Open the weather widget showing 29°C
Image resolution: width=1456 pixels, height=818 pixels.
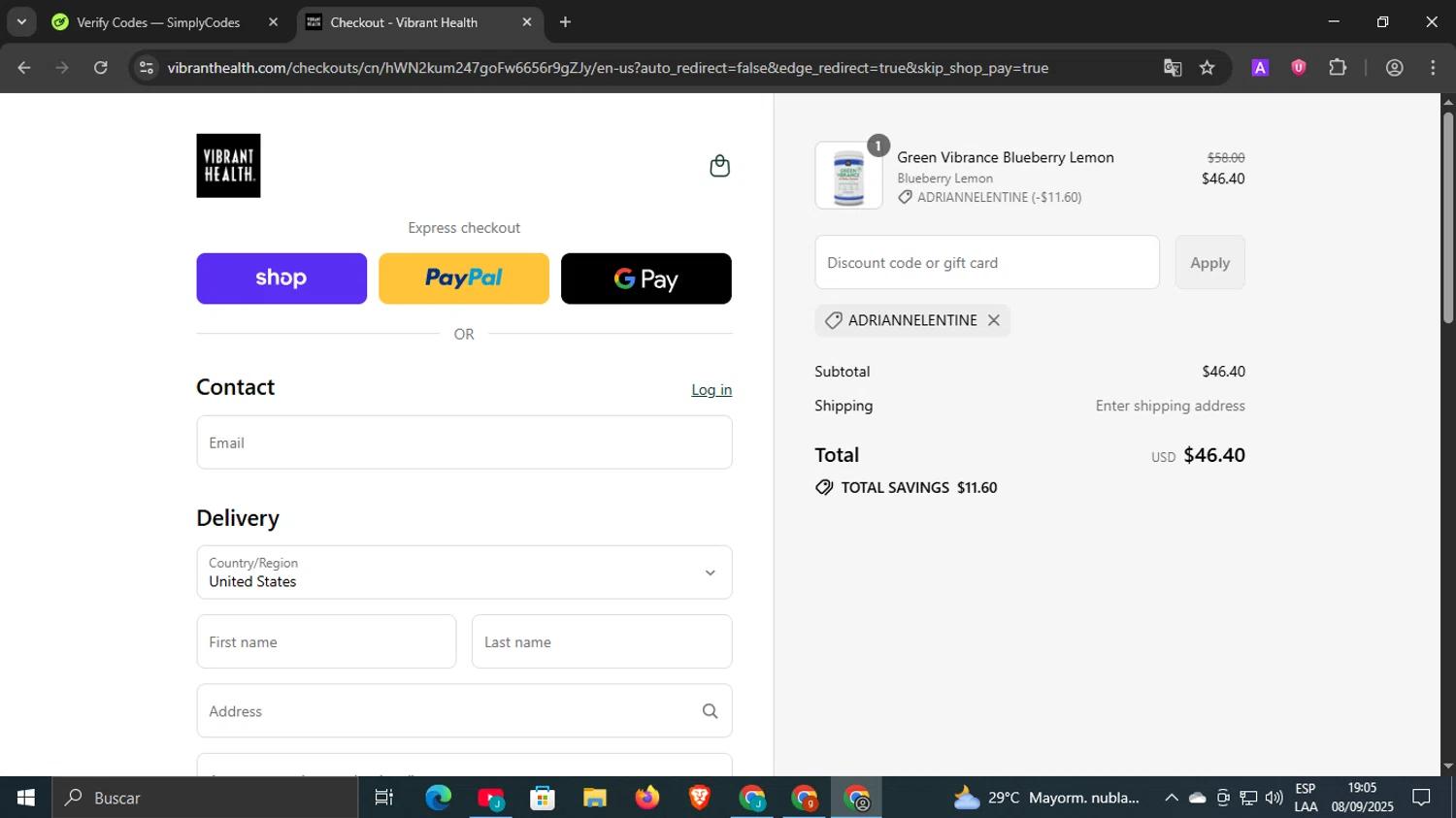tap(1046, 798)
